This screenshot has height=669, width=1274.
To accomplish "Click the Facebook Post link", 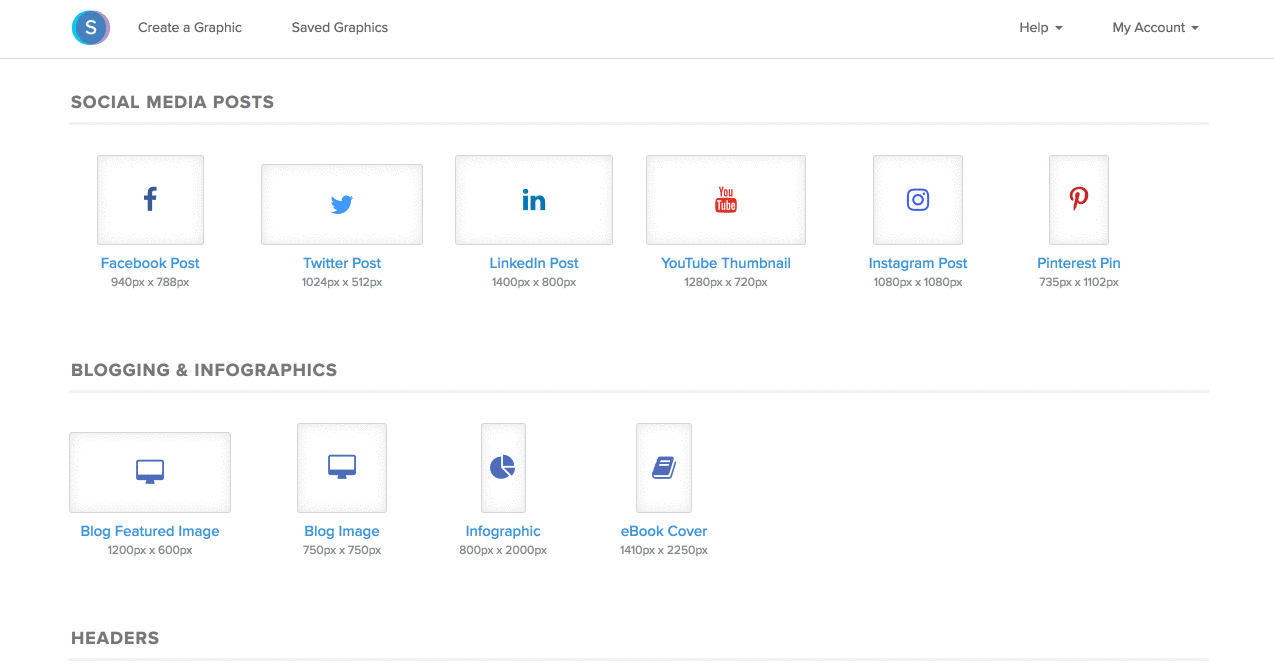I will (x=150, y=263).
